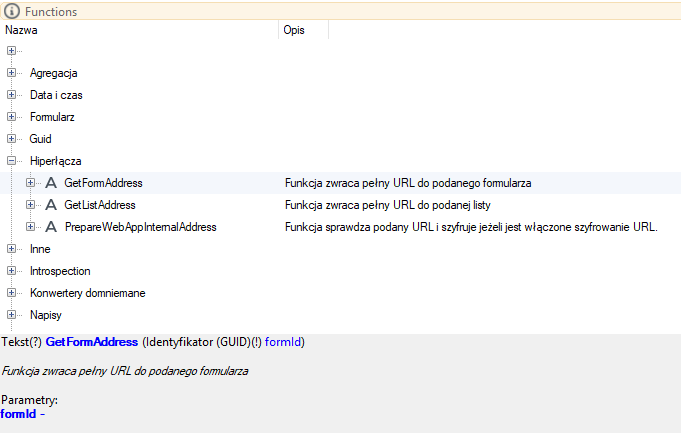Click row description 'Funkcja zwraca pełny URL do podanego formularza'
681x433 pixels.
408,183
